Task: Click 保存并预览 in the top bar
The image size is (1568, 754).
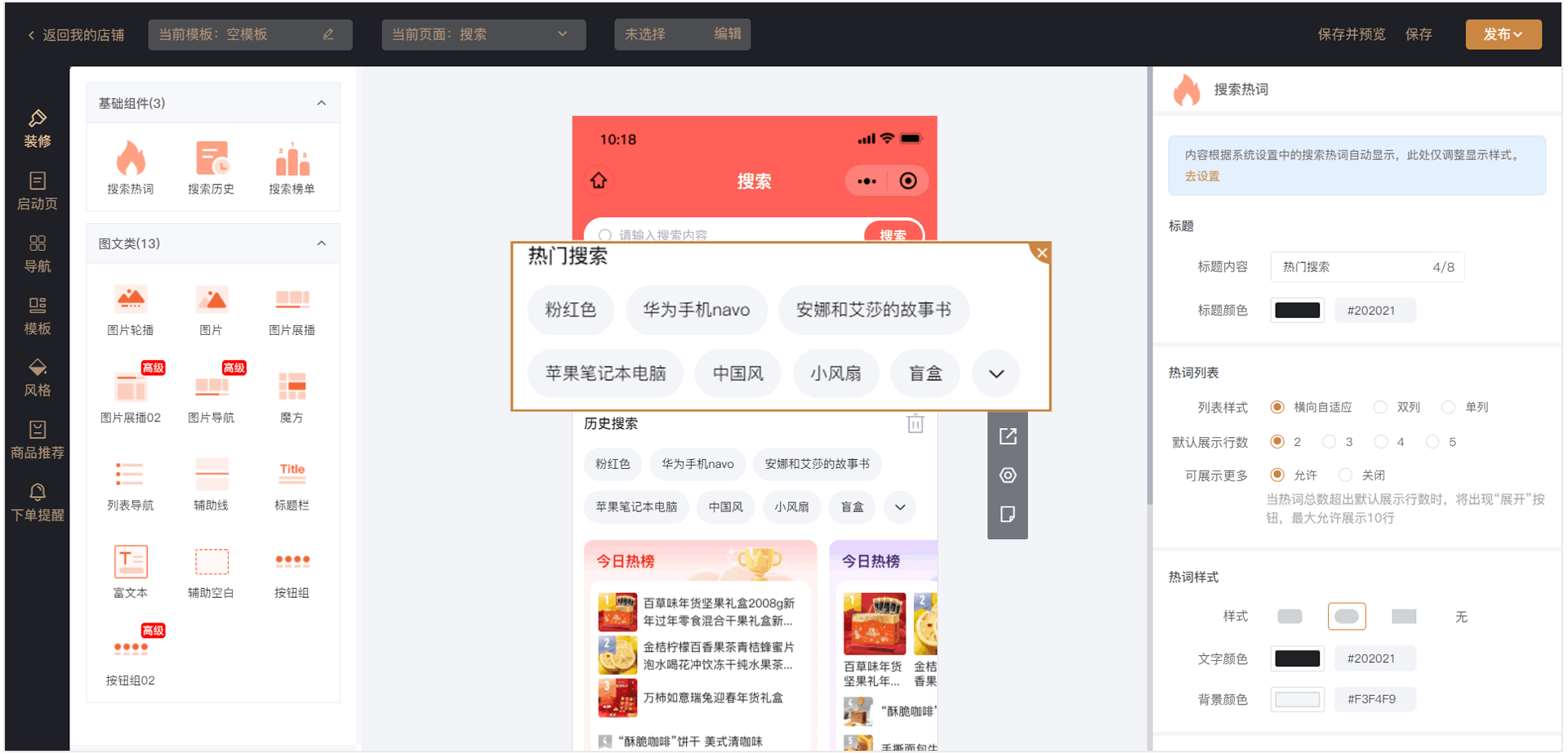Action: point(1351,34)
